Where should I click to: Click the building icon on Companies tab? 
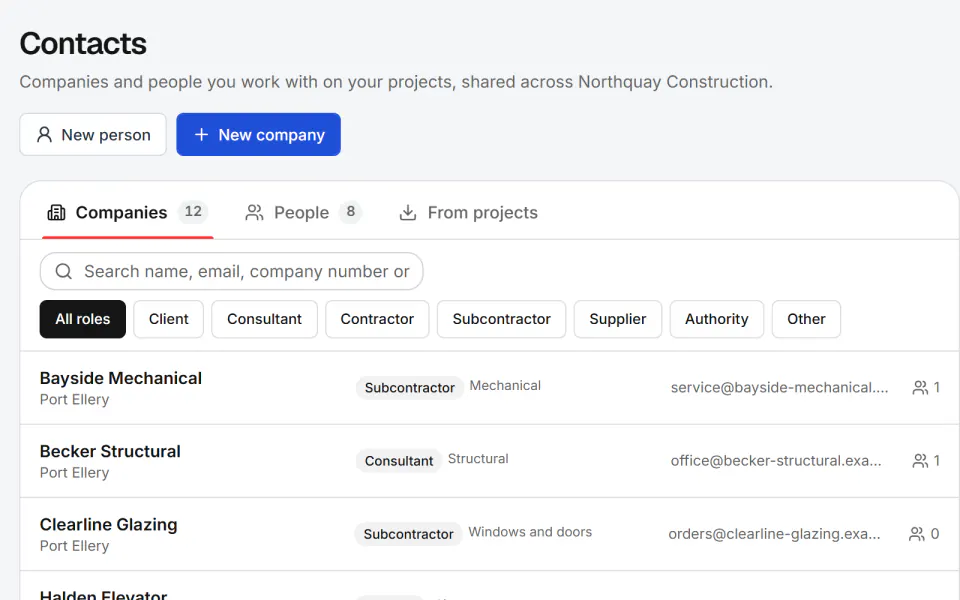(56, 212)
